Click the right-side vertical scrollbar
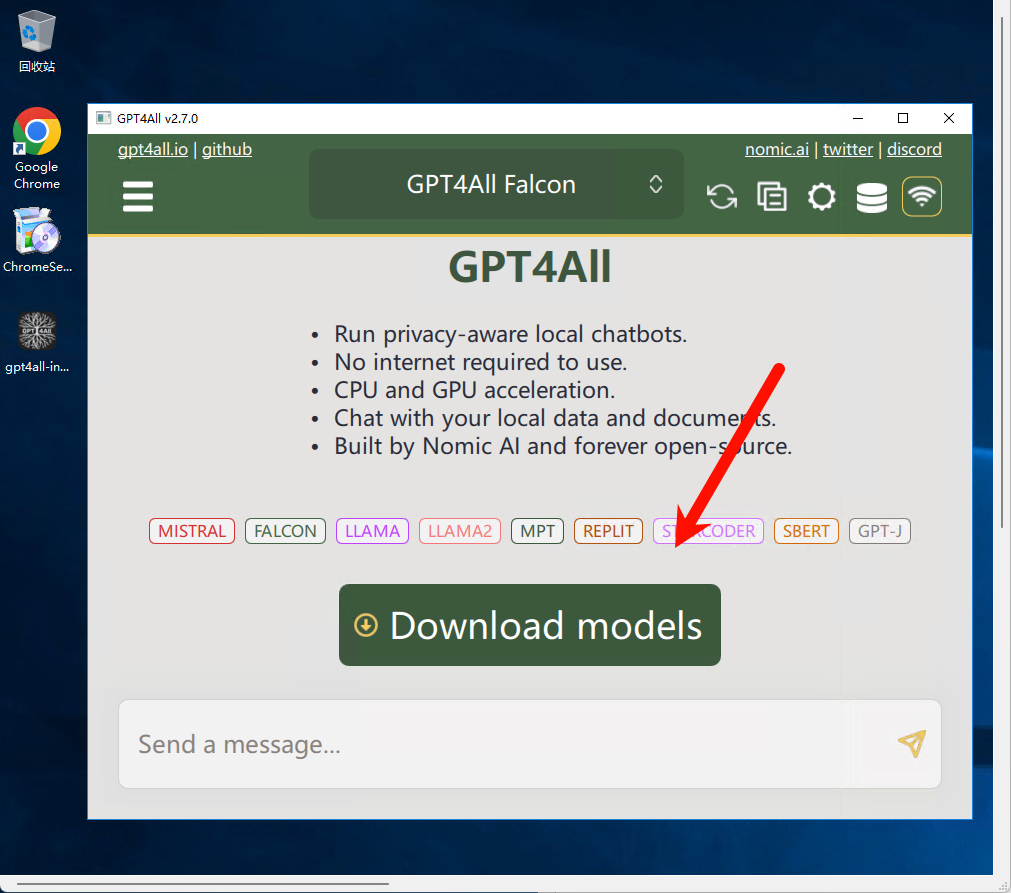This screenshot has width=1011, height=893. click(1002, 271)
